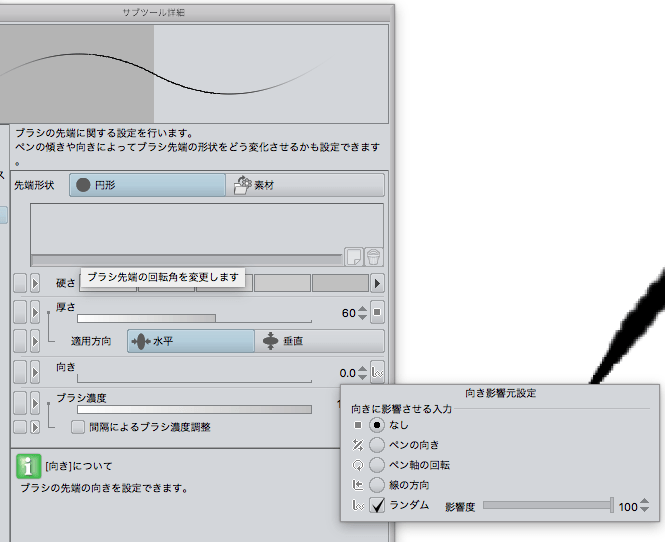Click the add brush tip material icon
The image size is (665, 542).
tap(353, 257)
